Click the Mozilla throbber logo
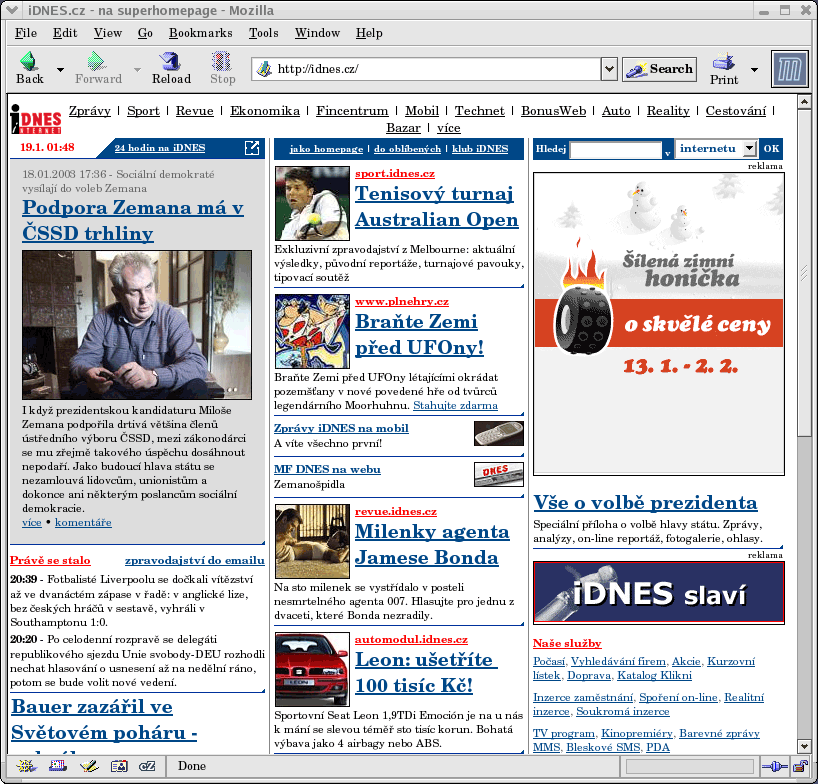818x784 pixels. click(790, 69)
